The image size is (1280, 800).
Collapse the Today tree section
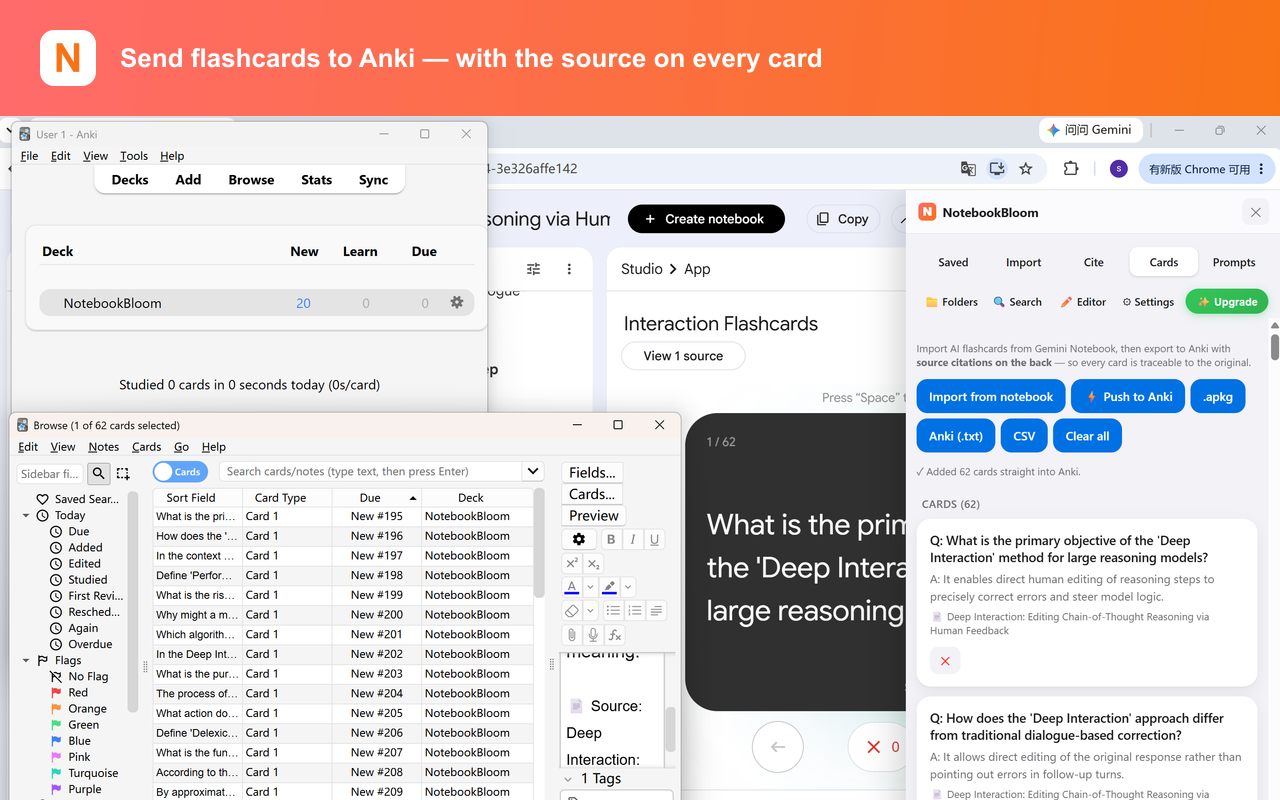pos(26,515)
